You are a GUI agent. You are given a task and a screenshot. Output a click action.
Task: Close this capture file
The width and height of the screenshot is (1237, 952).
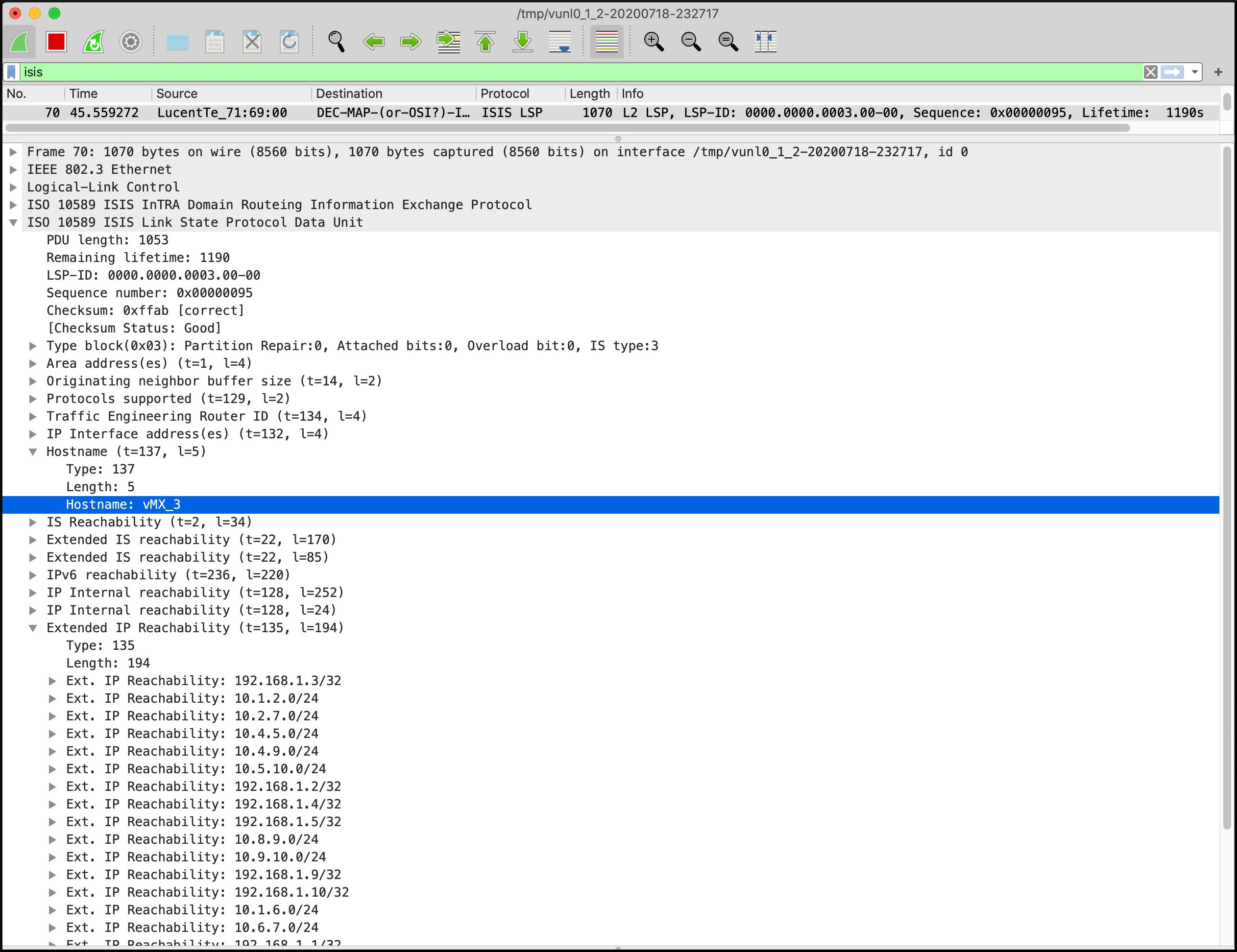252,42
